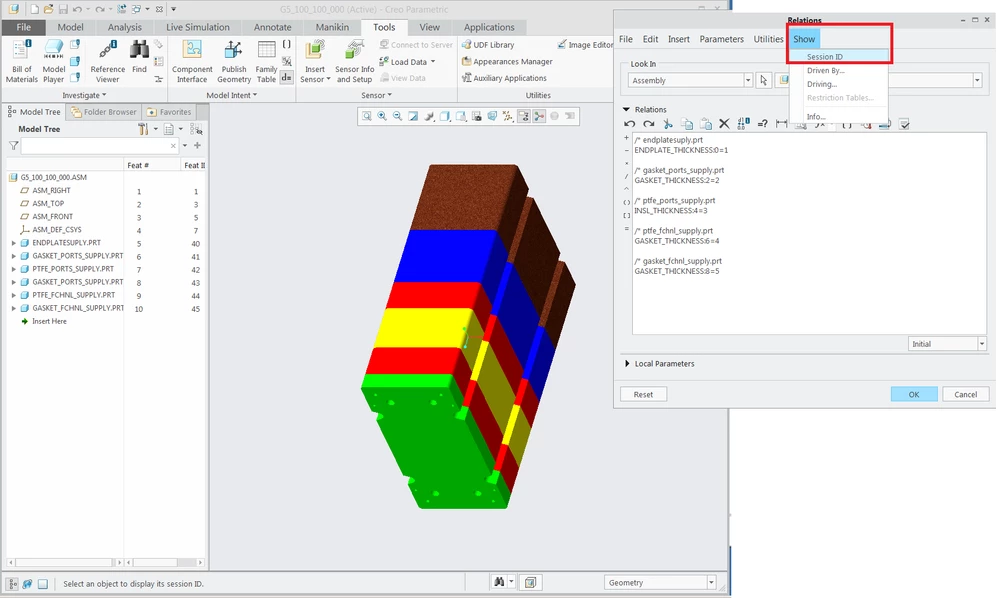
Task: Click select-arrow button beside Look In
Action: pos(763,80)
